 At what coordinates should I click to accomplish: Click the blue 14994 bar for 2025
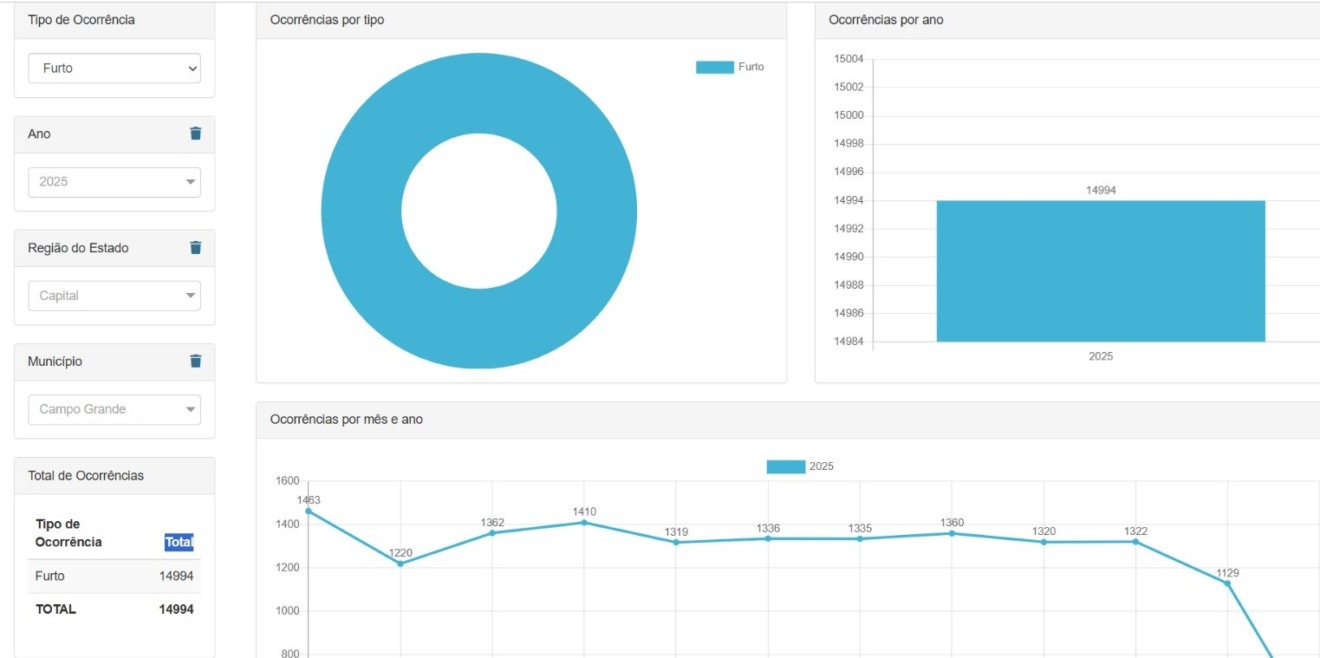click(x=1100, y=271)
